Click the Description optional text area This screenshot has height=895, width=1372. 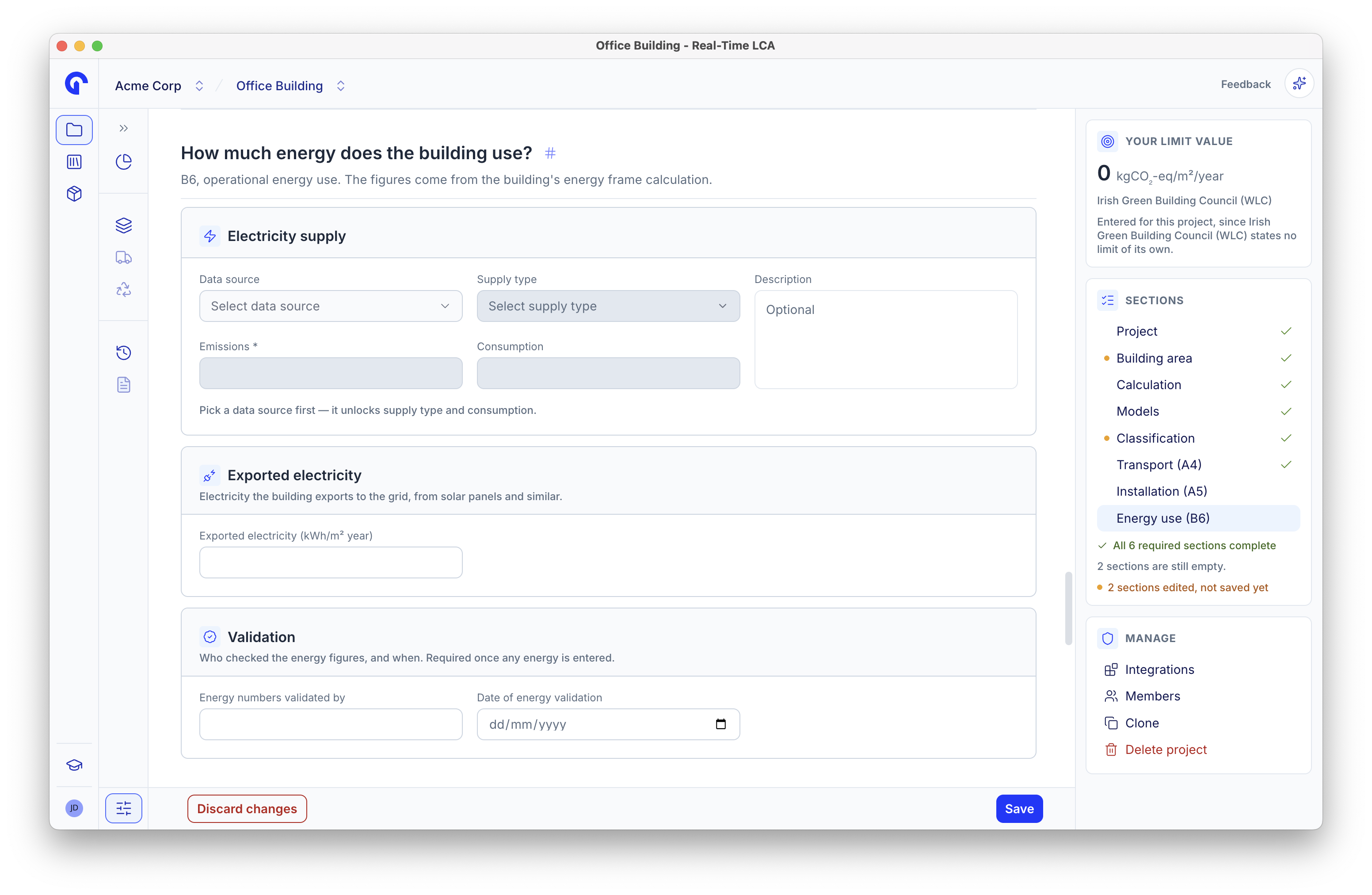click(885, 340)
